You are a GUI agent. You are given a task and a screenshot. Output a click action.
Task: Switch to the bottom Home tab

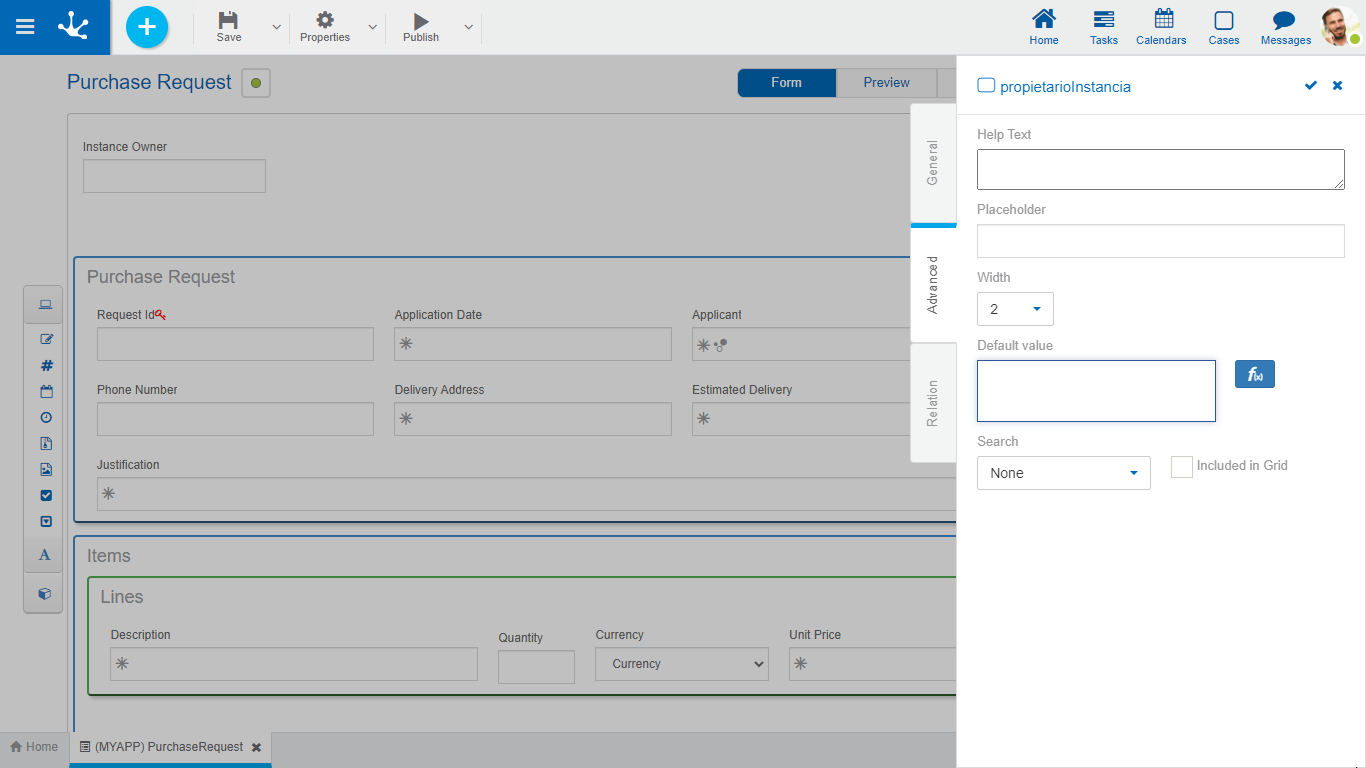pyautogui.click(x=34, y=747)
